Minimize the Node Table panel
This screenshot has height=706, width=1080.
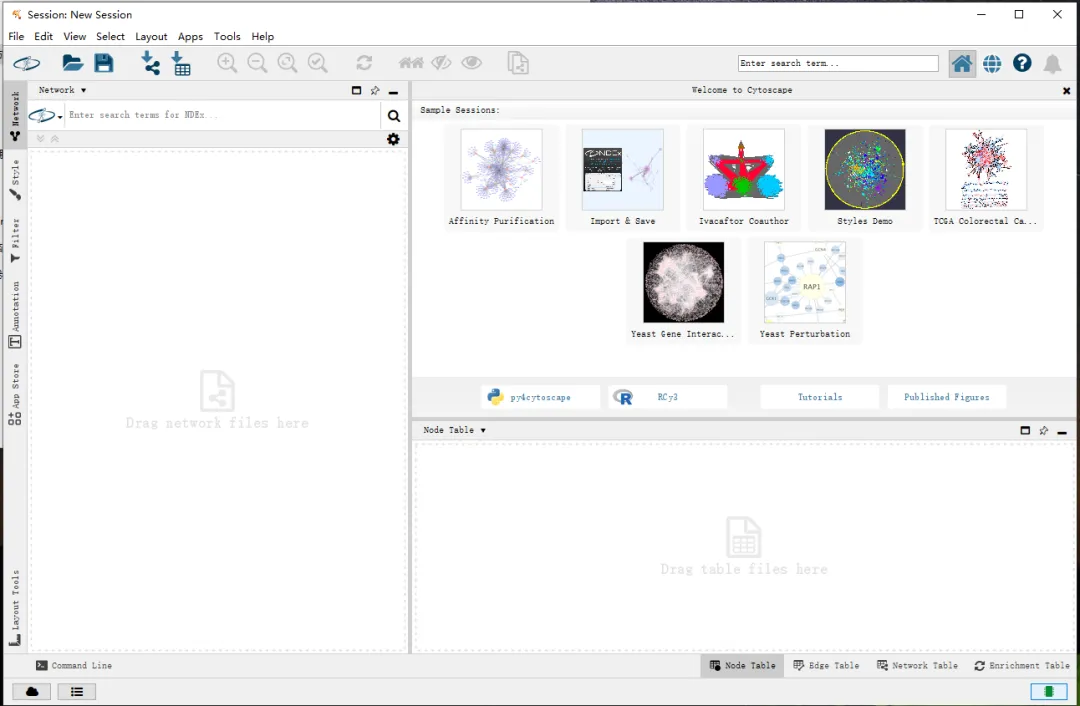(1062, 432)
